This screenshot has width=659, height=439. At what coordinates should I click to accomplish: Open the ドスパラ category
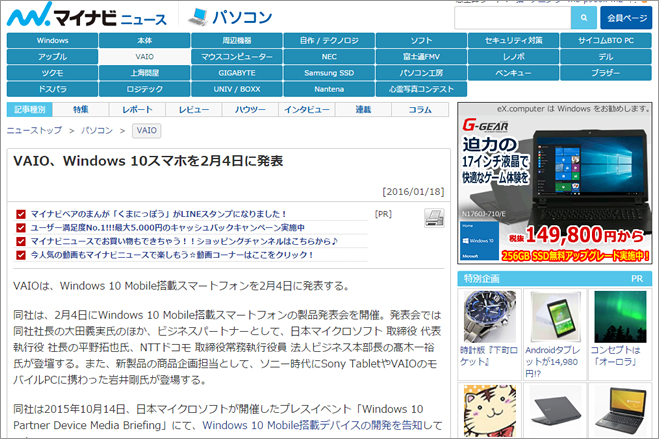pyautogui.click(x=53, y=89)
